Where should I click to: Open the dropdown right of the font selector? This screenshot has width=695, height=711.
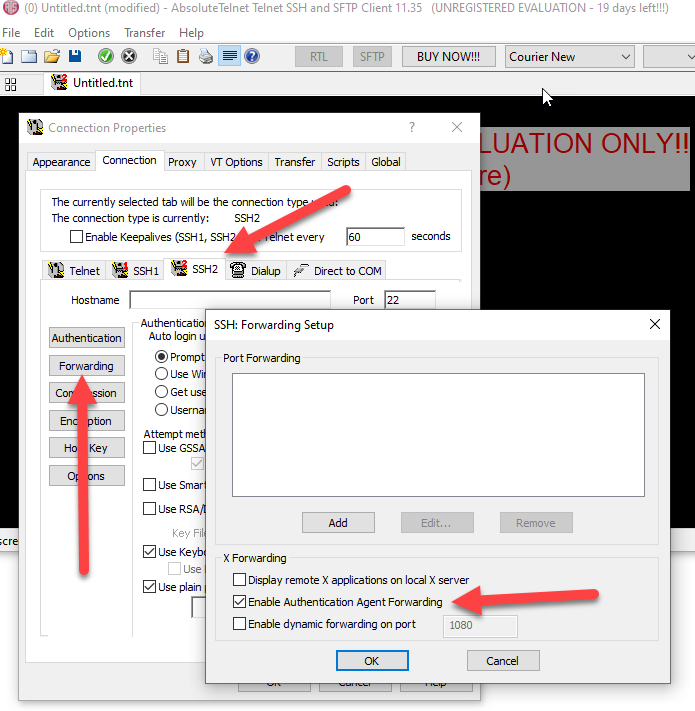tap(668, 57)
